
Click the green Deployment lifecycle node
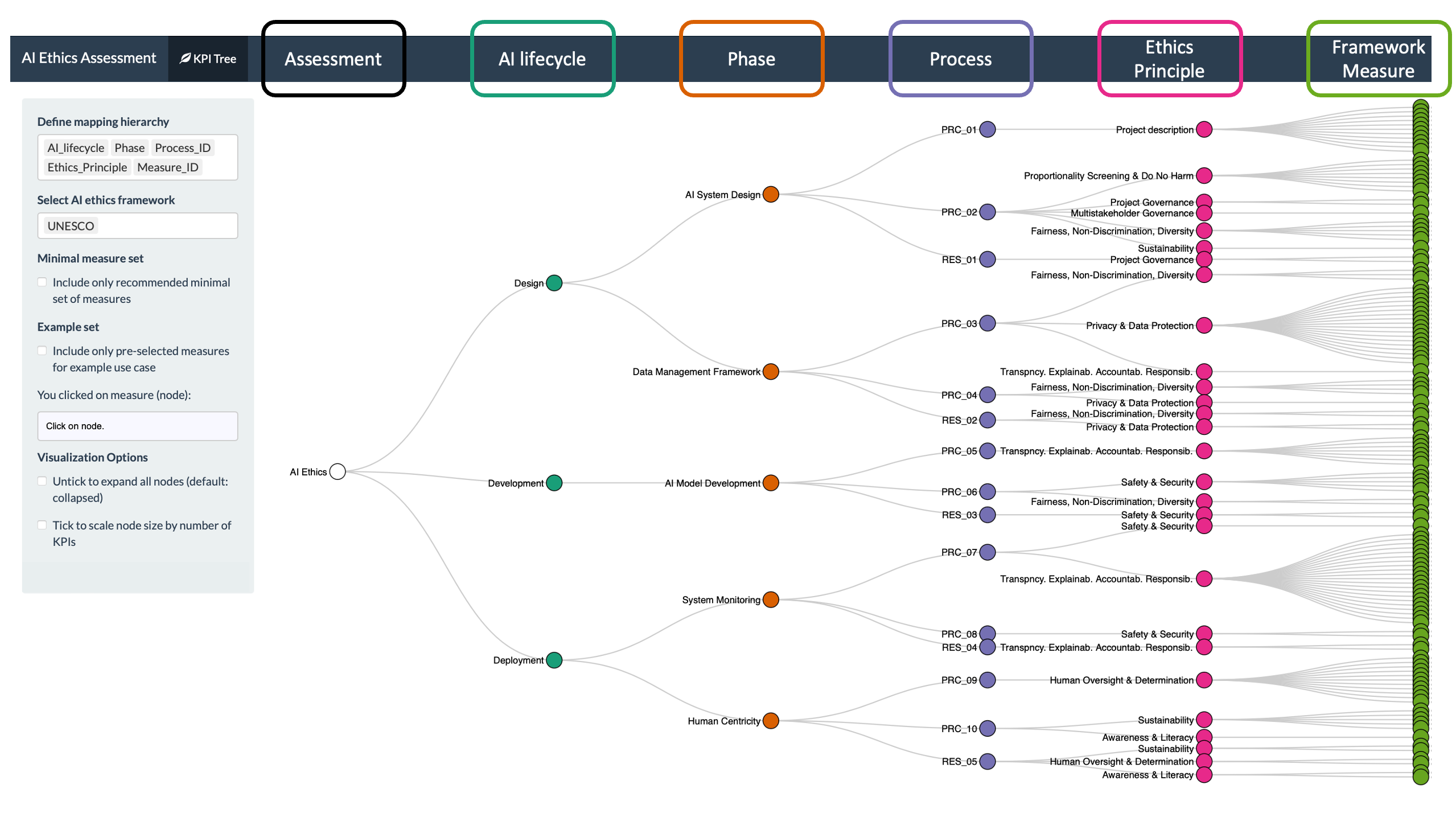(554, 660)
